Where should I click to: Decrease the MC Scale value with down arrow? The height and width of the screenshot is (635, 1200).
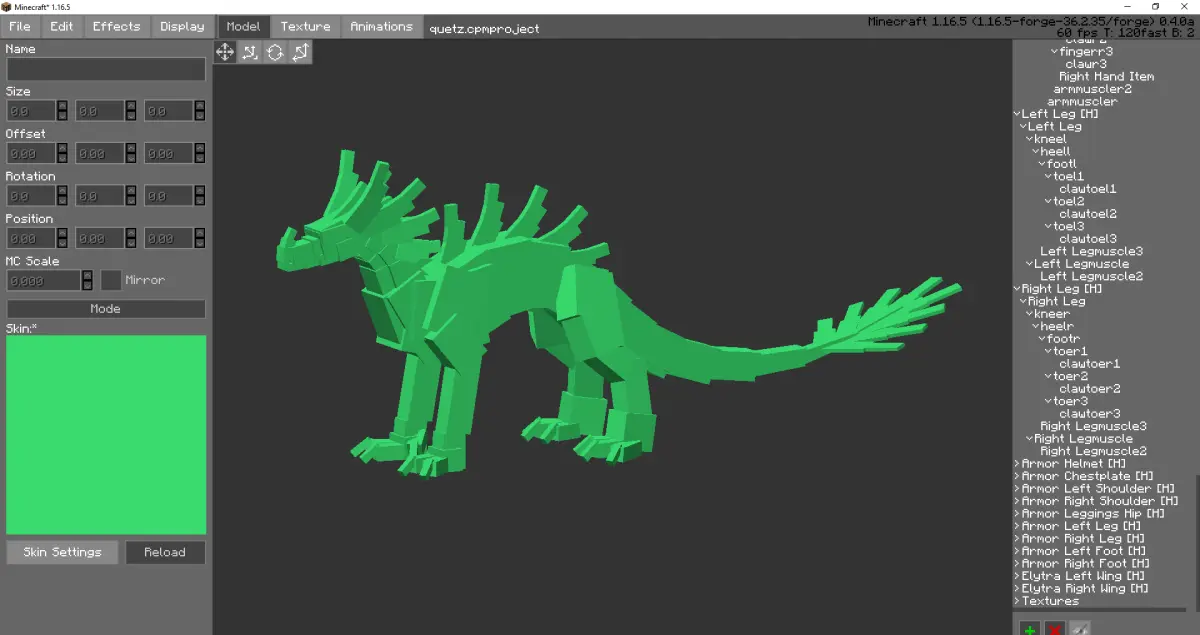click(x=86, y=287)
